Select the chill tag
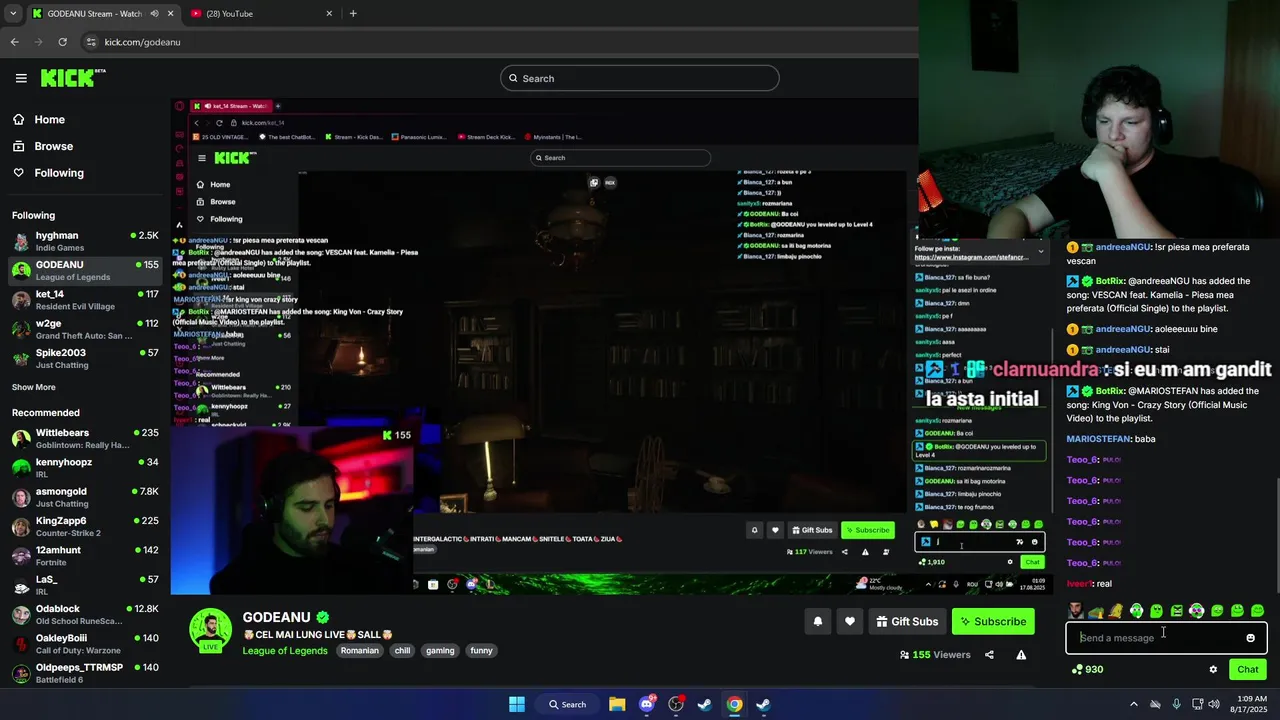 [402, 650]
